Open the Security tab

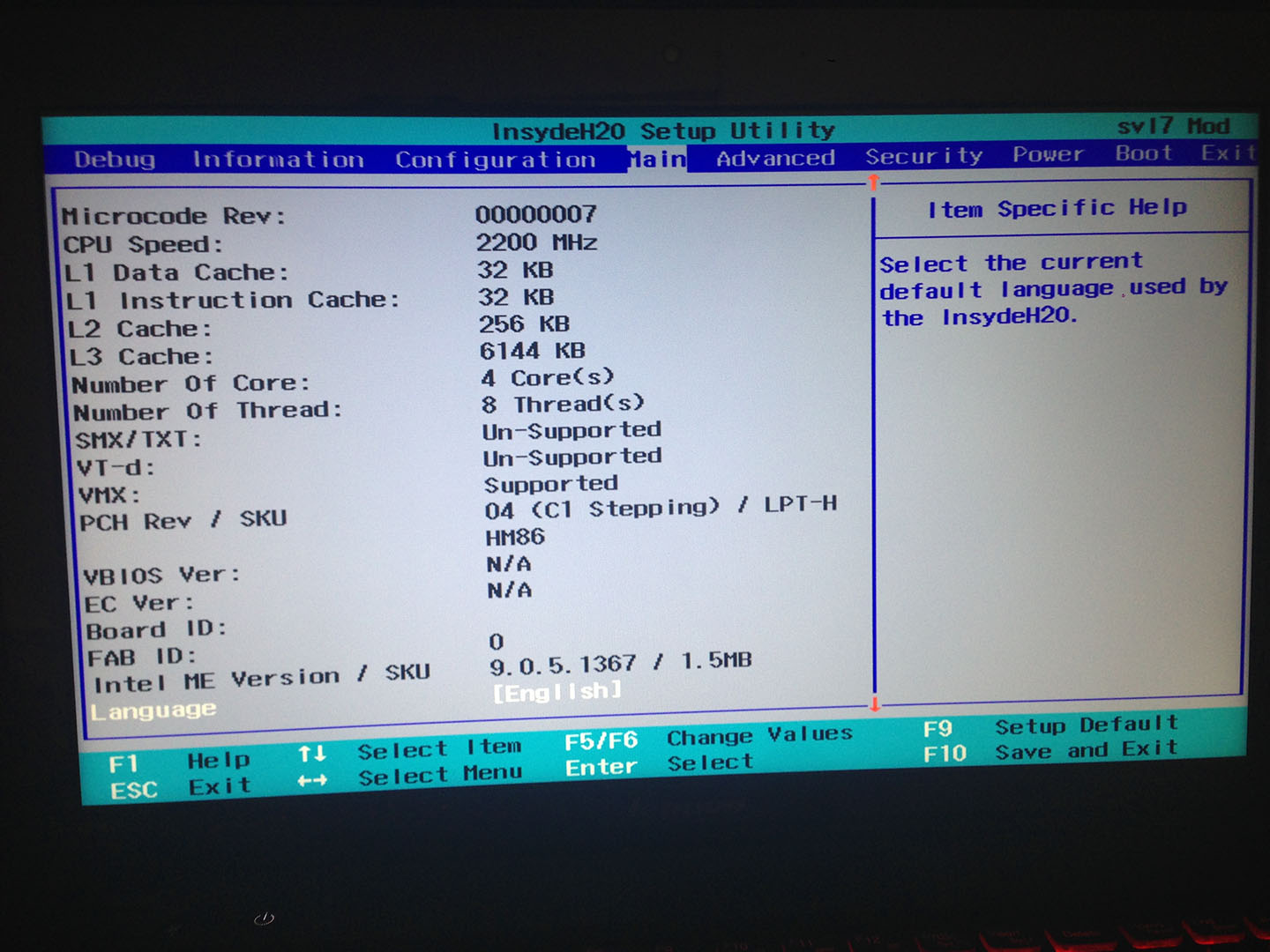click(923, 156)
